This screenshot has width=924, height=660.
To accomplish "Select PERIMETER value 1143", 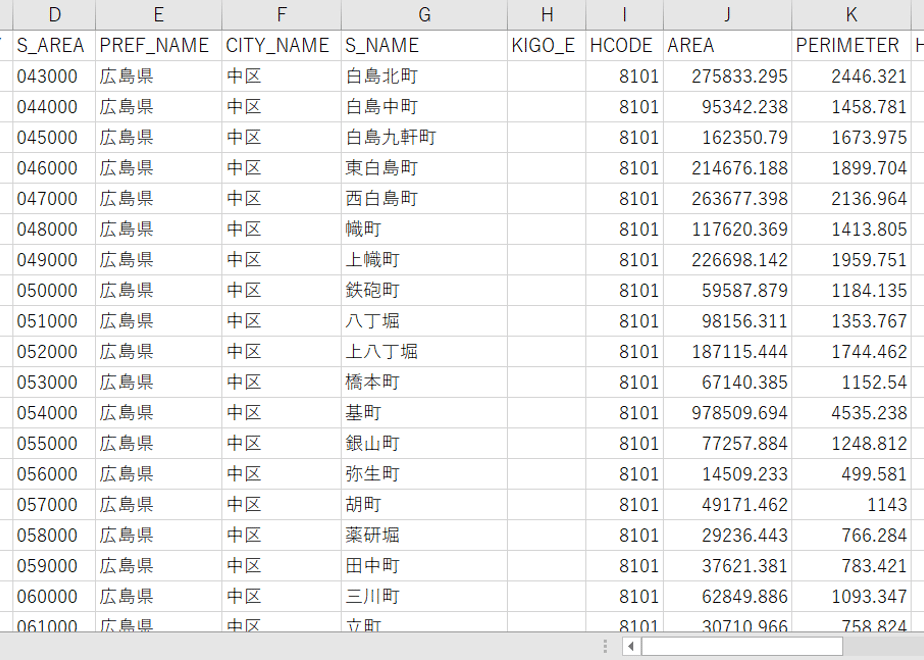I will [x=852, y=505].
